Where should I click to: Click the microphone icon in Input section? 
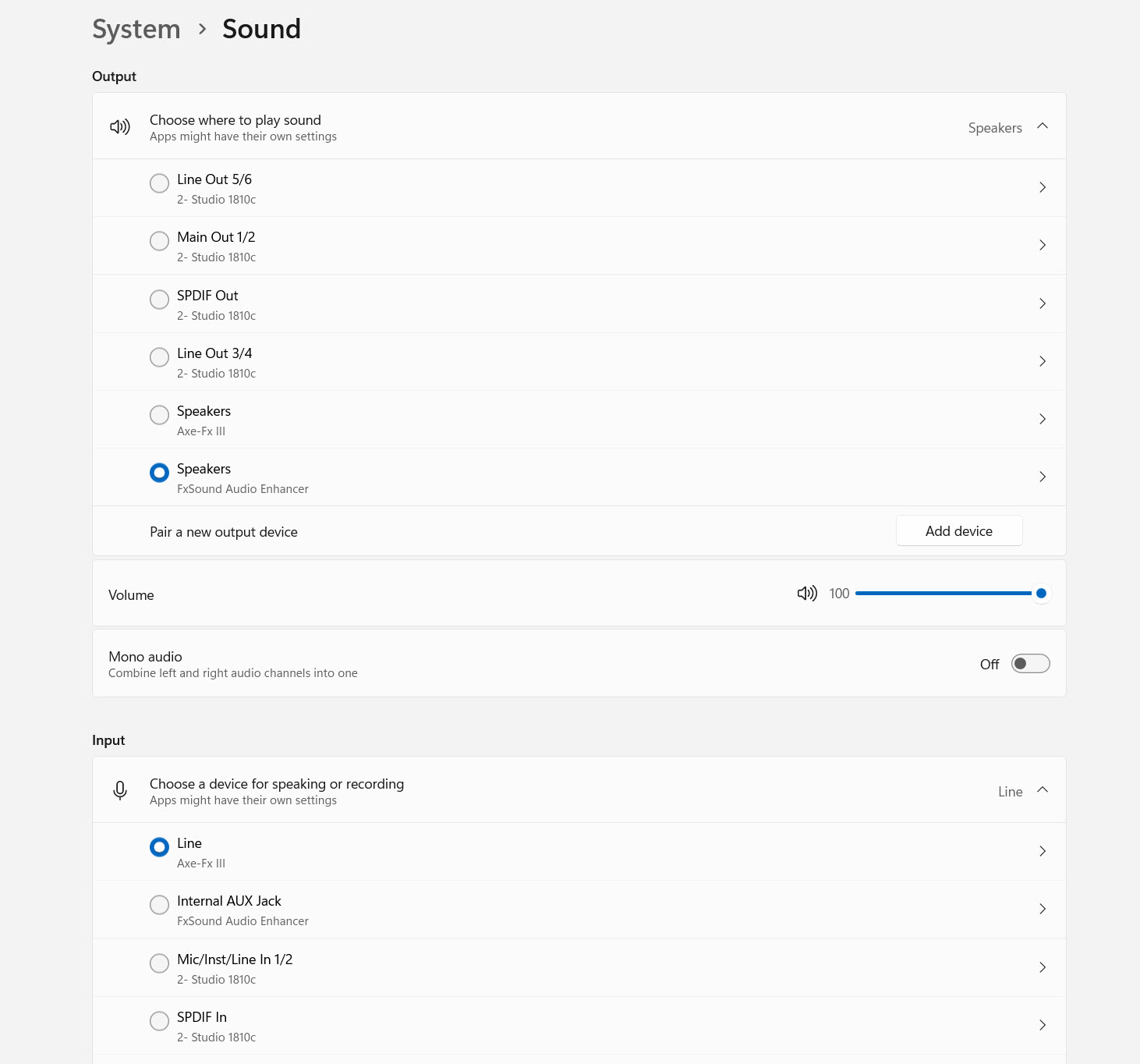pyautogui.click(x=120, y=791)
